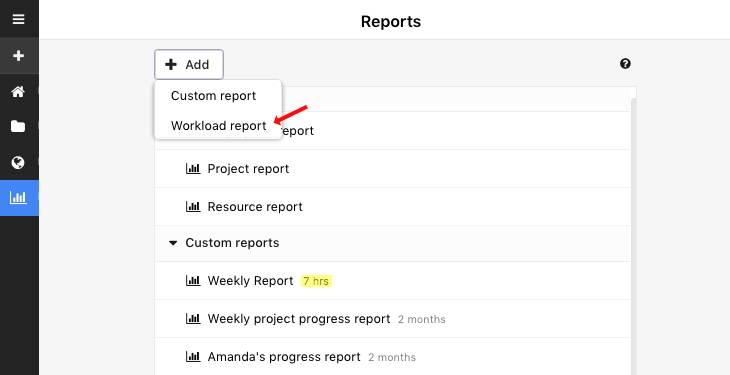
Task: Go to Home via house icon
Action: pyautogui.click(x=18, y=92)
